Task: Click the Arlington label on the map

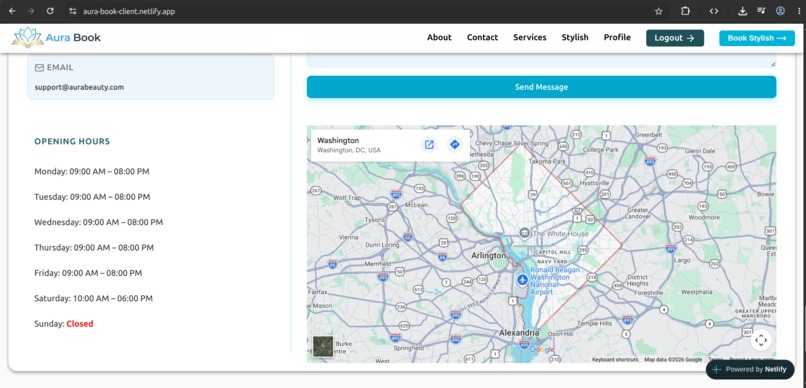Action: [488, 255]
